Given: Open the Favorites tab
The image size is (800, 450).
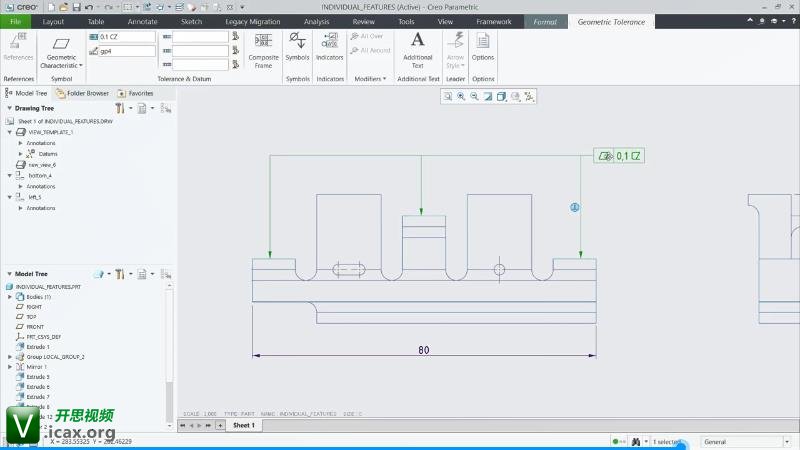Looking at the screenshot, I should (136, 93).
